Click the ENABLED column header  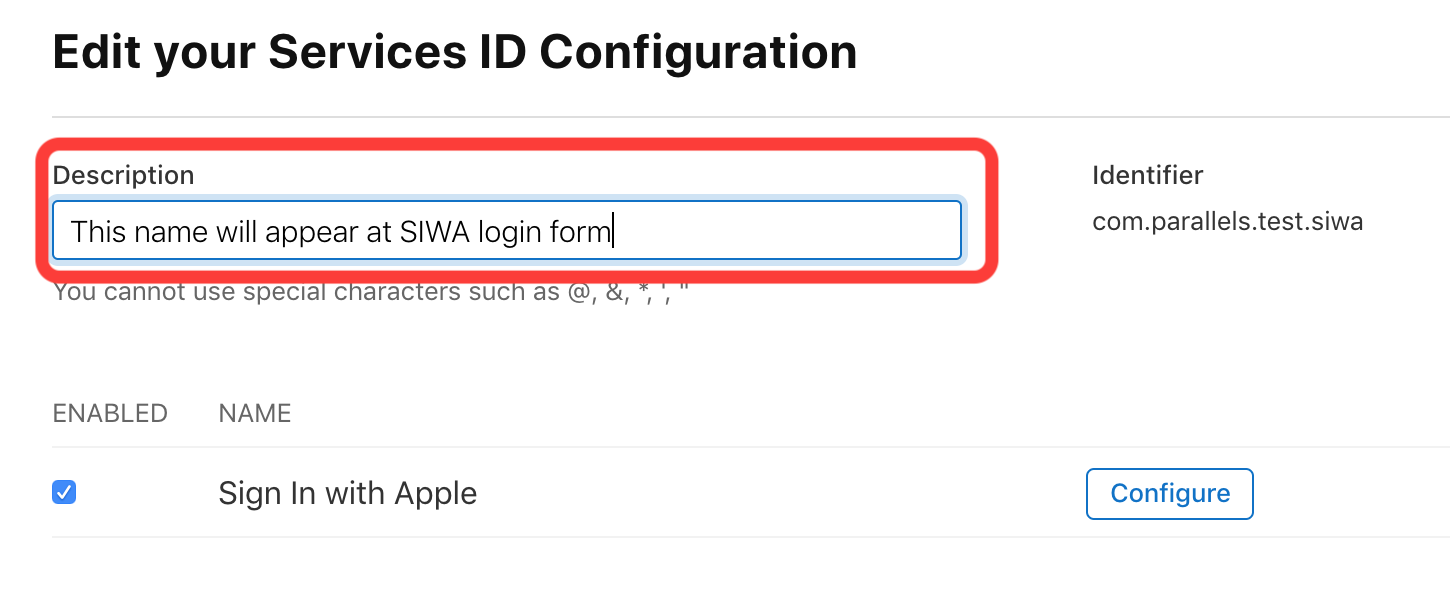coord(110,412)
